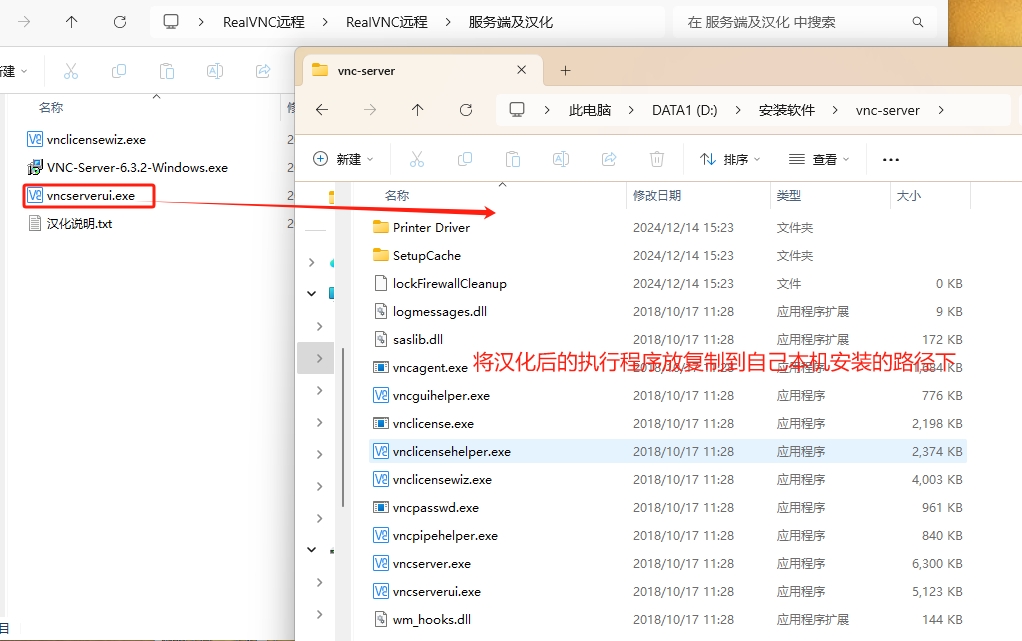Viewport: 1022px width, 641px height.
Task: Click the Share icon in back window toolbar
Action: pyautogui.click(x=263, y=71)
